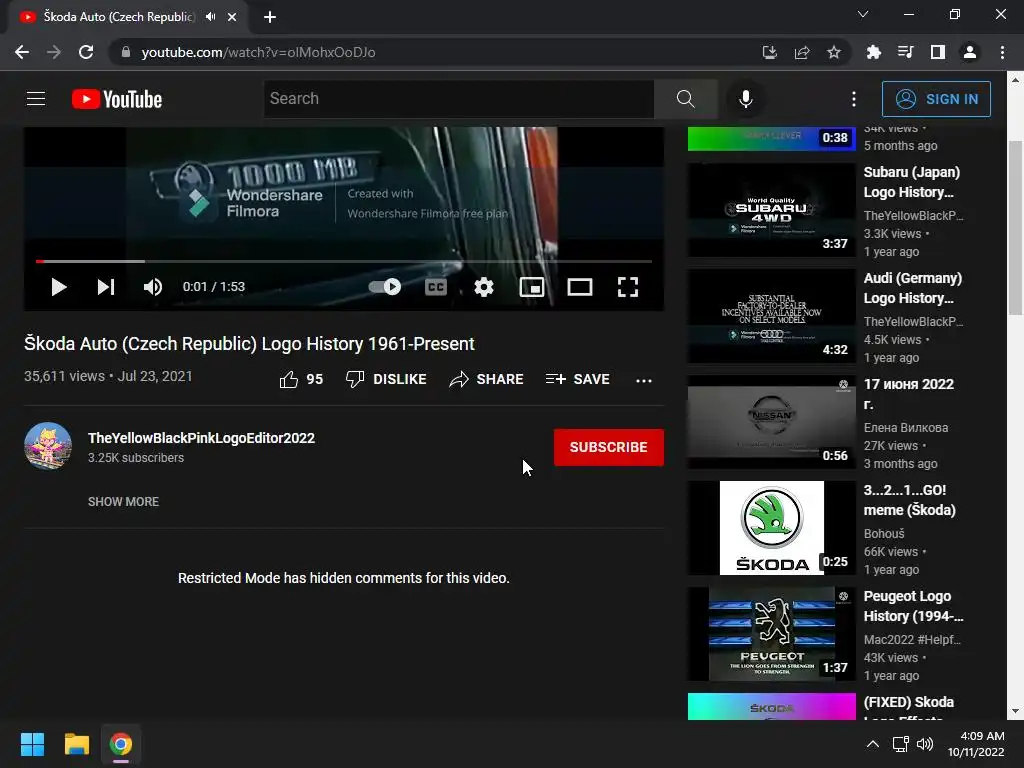The height and width of the screenshot is (768, 1024).
Task: Open tab search chevron in title bar
Action: pyautogui.click(x=863, y=14)
